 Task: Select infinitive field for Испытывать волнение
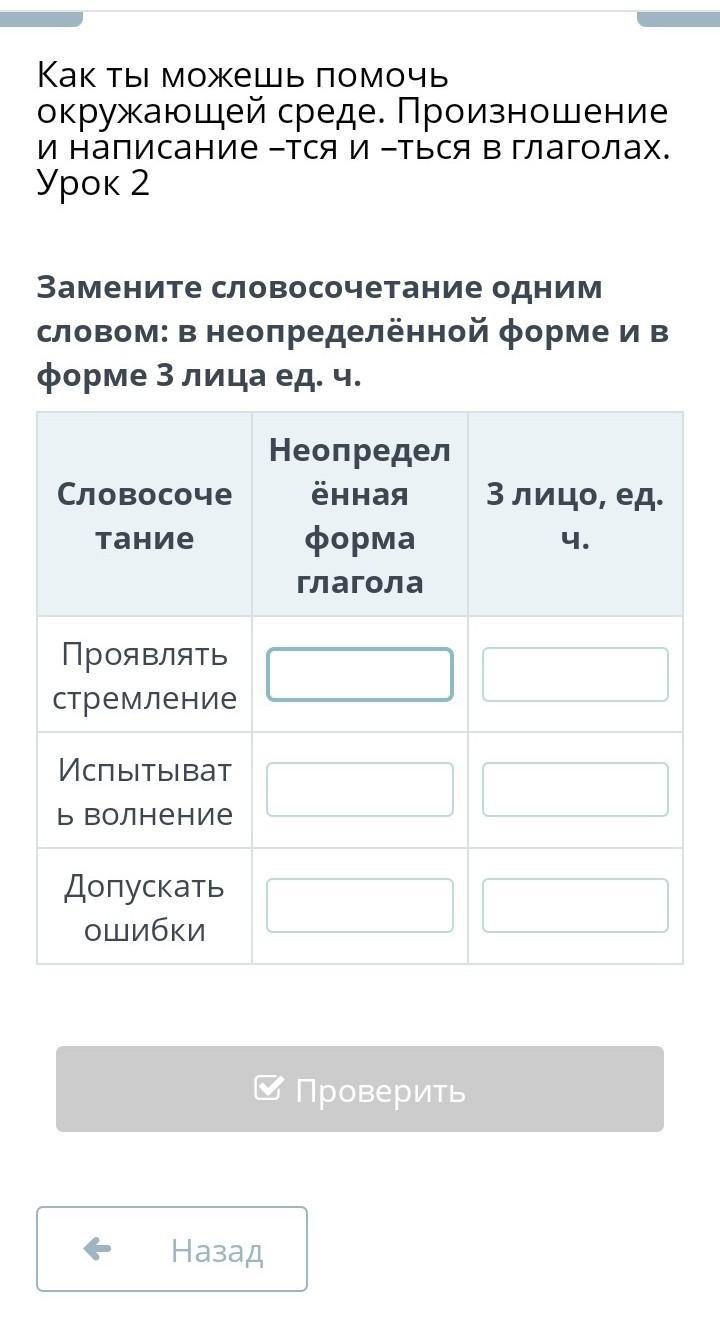click(x=359, y=789)
